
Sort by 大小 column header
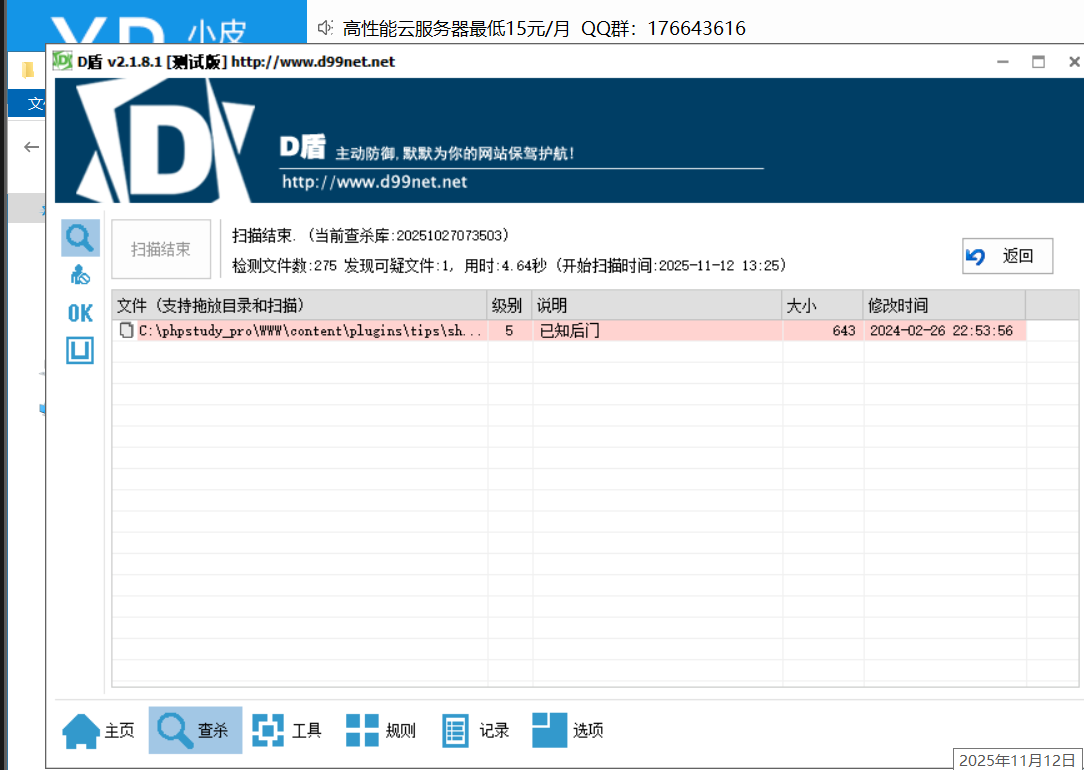(x=821, y=305)
